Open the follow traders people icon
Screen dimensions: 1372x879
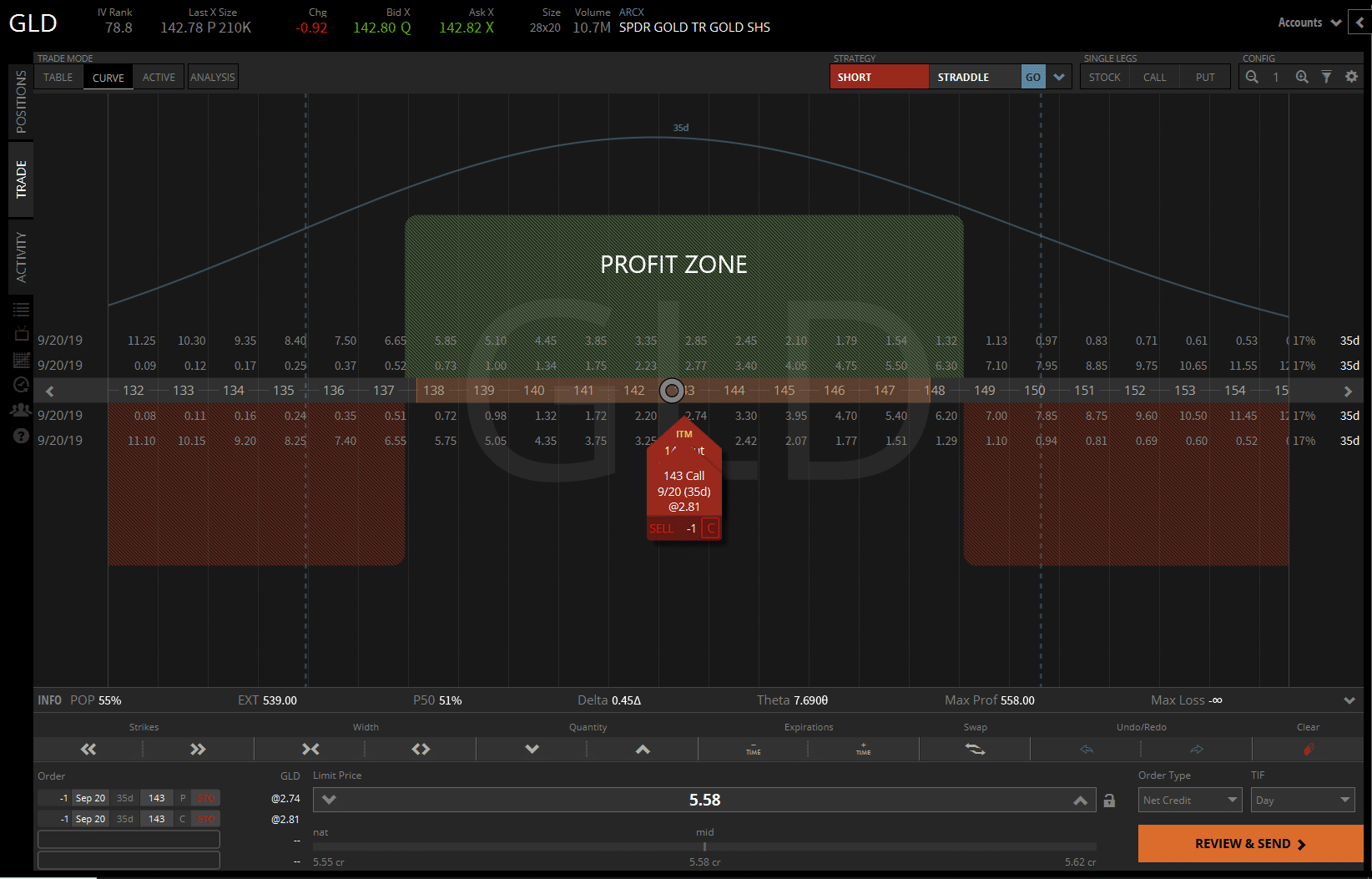(21, 410)
